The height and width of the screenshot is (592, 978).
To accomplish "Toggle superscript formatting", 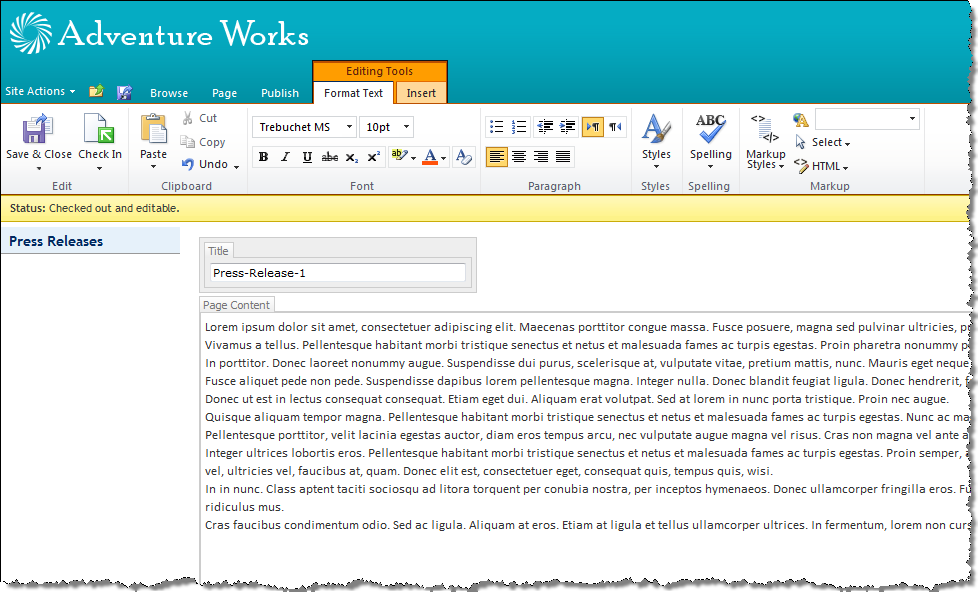I will [373, 157].
